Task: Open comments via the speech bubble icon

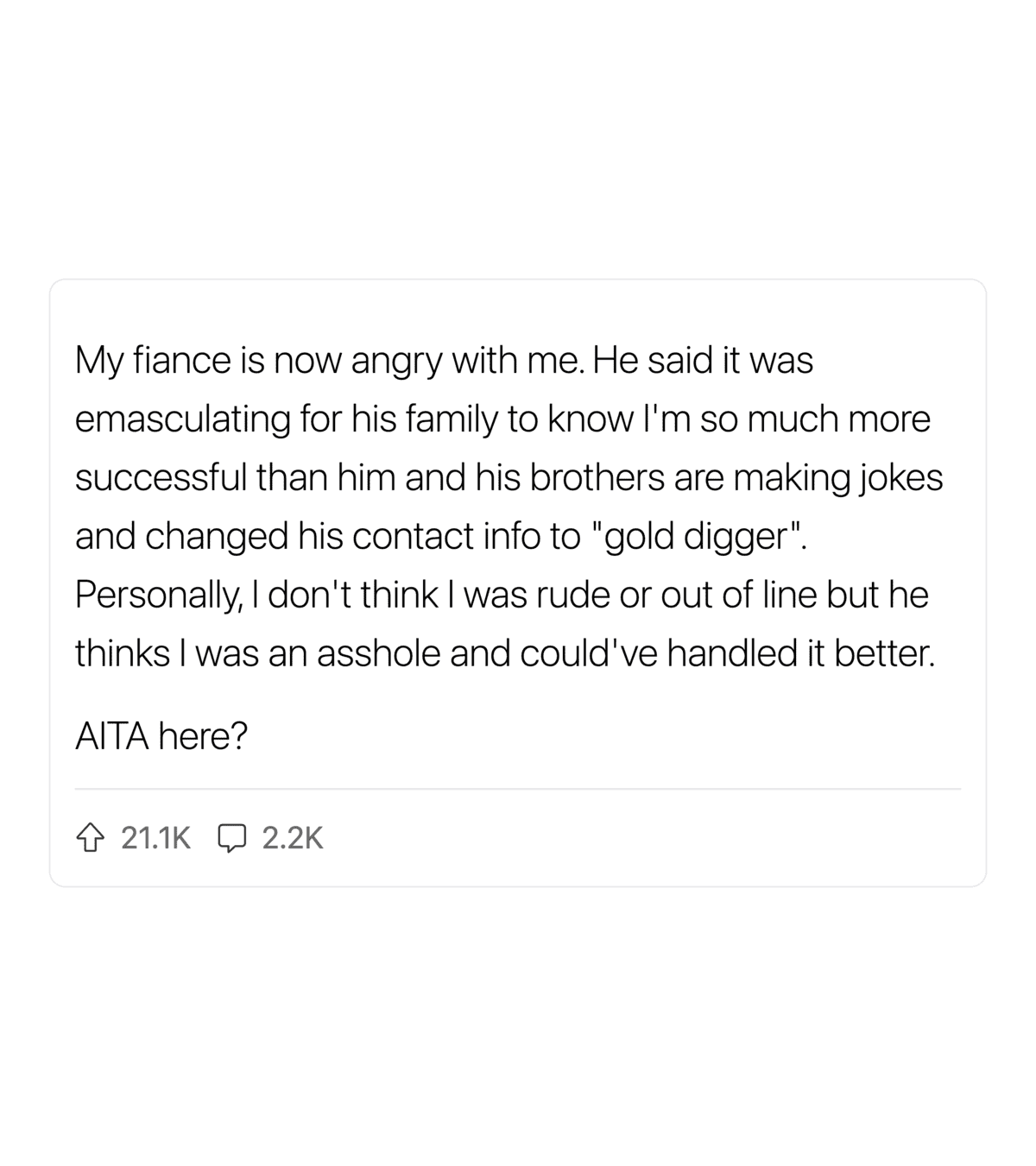Action: (x=232, y=838)
